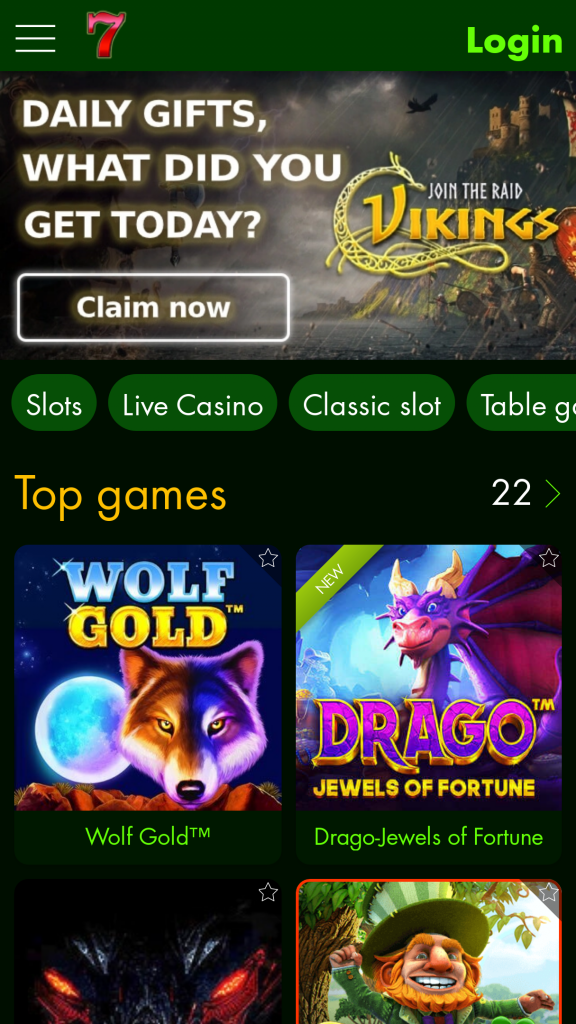The image size is (576, 1024).
Task: Choose the Classic slot category
Action: click(x=372, y=403)
